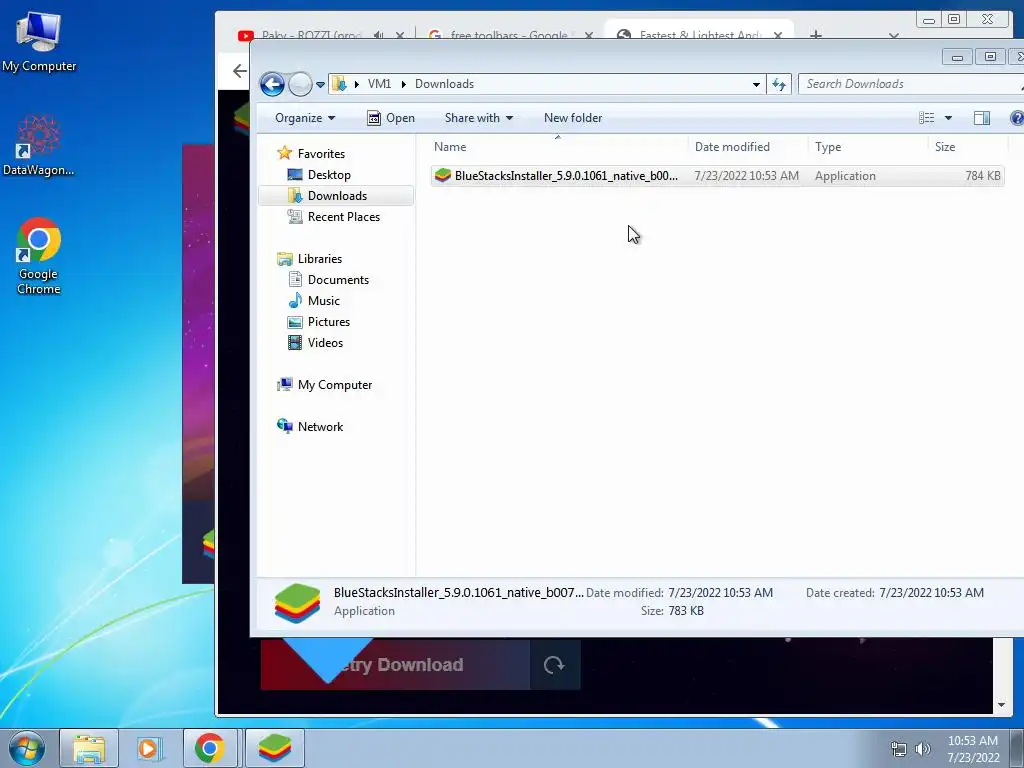Click Chrome's back arrow button
Screen dimensions: 1024x768
coord(240,71)
